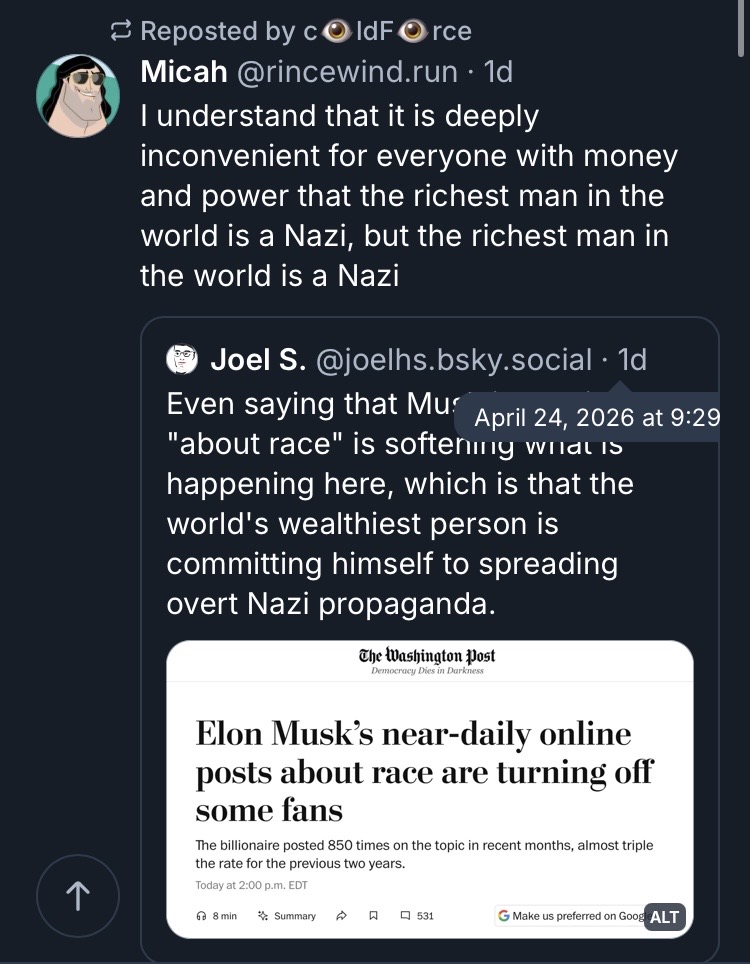Click the 1d timestamp on Micah's post
This screenshot has height=964, width=750.
497,72
